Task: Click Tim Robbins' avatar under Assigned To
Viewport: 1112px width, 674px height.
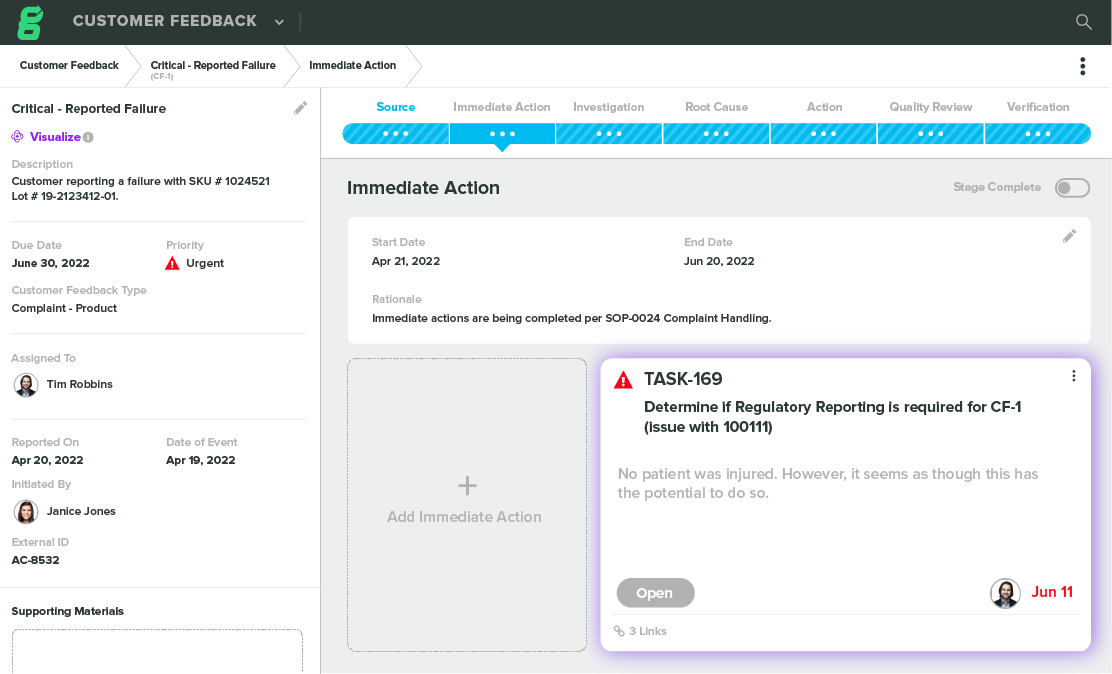Action: [x=25, y=384]
